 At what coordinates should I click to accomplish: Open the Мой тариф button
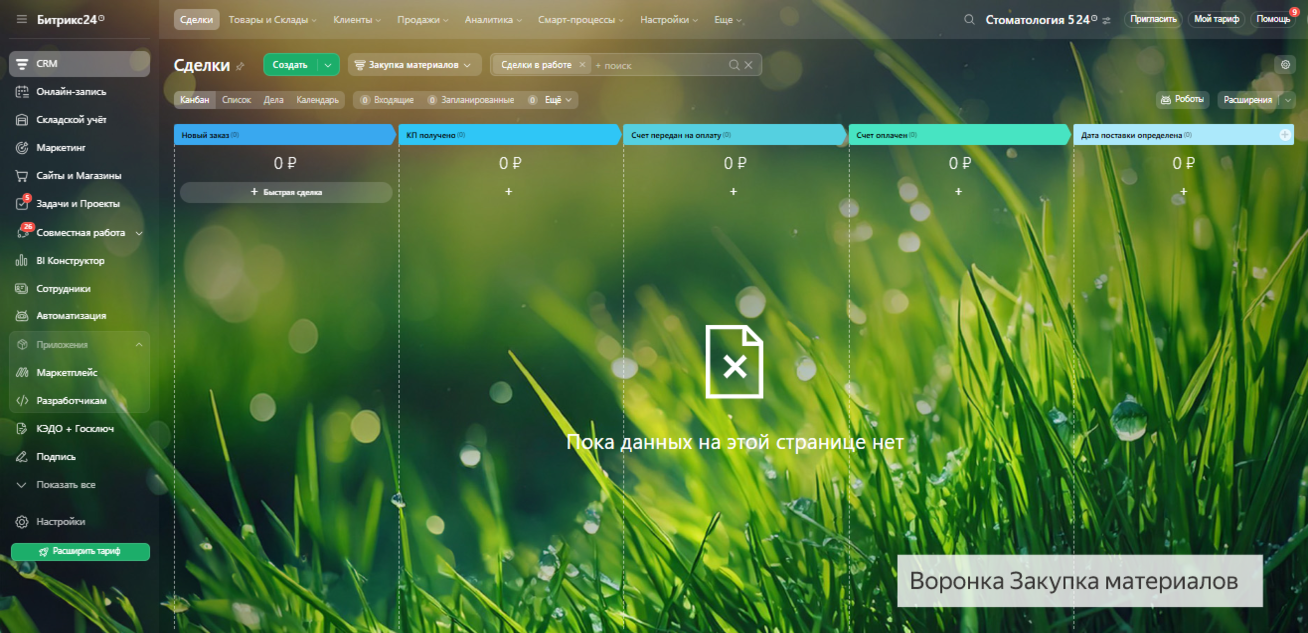[x=1216, y=19]
